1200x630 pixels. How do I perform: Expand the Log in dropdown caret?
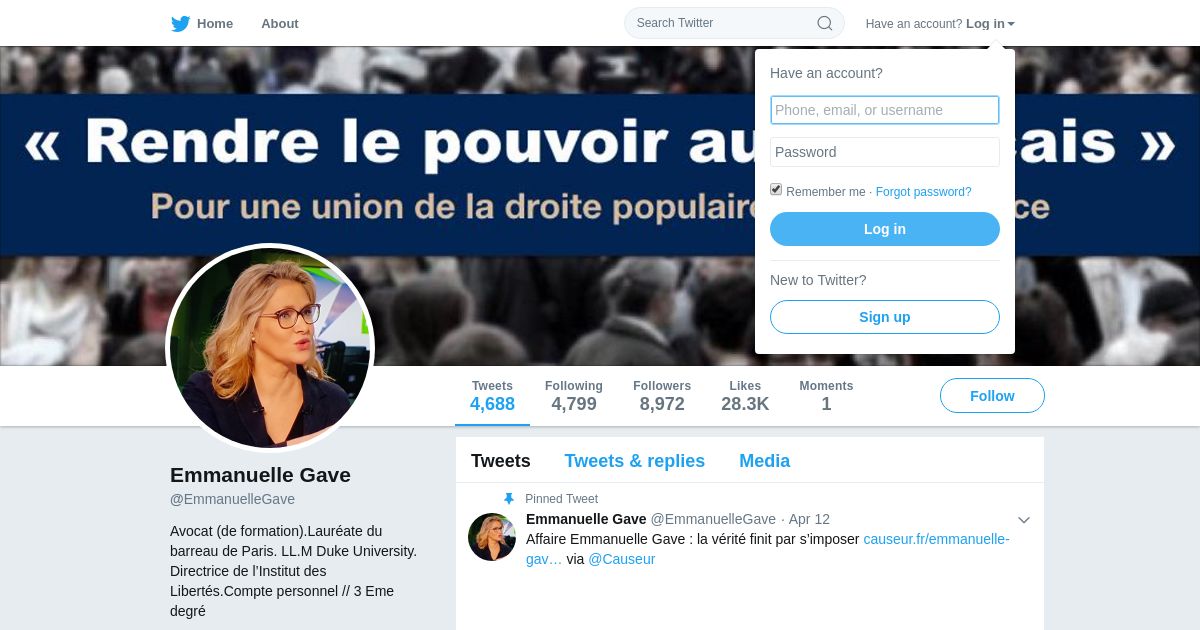point(1011,24)
